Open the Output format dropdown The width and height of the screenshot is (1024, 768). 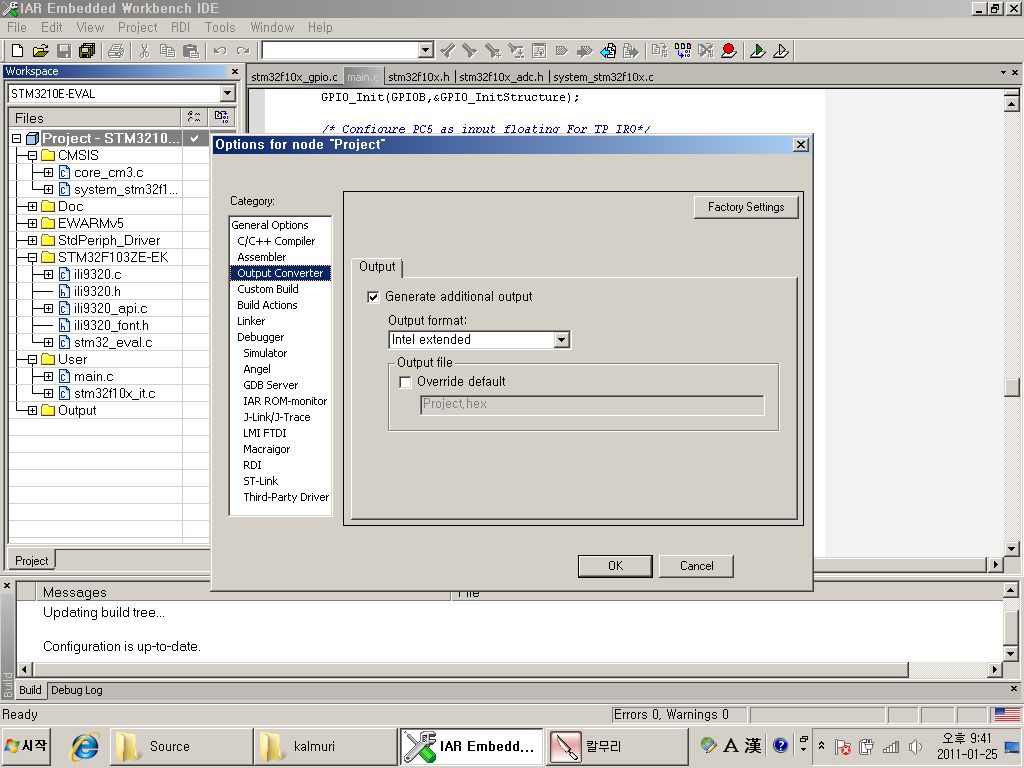pyautogui.click(x=561, y=340)
